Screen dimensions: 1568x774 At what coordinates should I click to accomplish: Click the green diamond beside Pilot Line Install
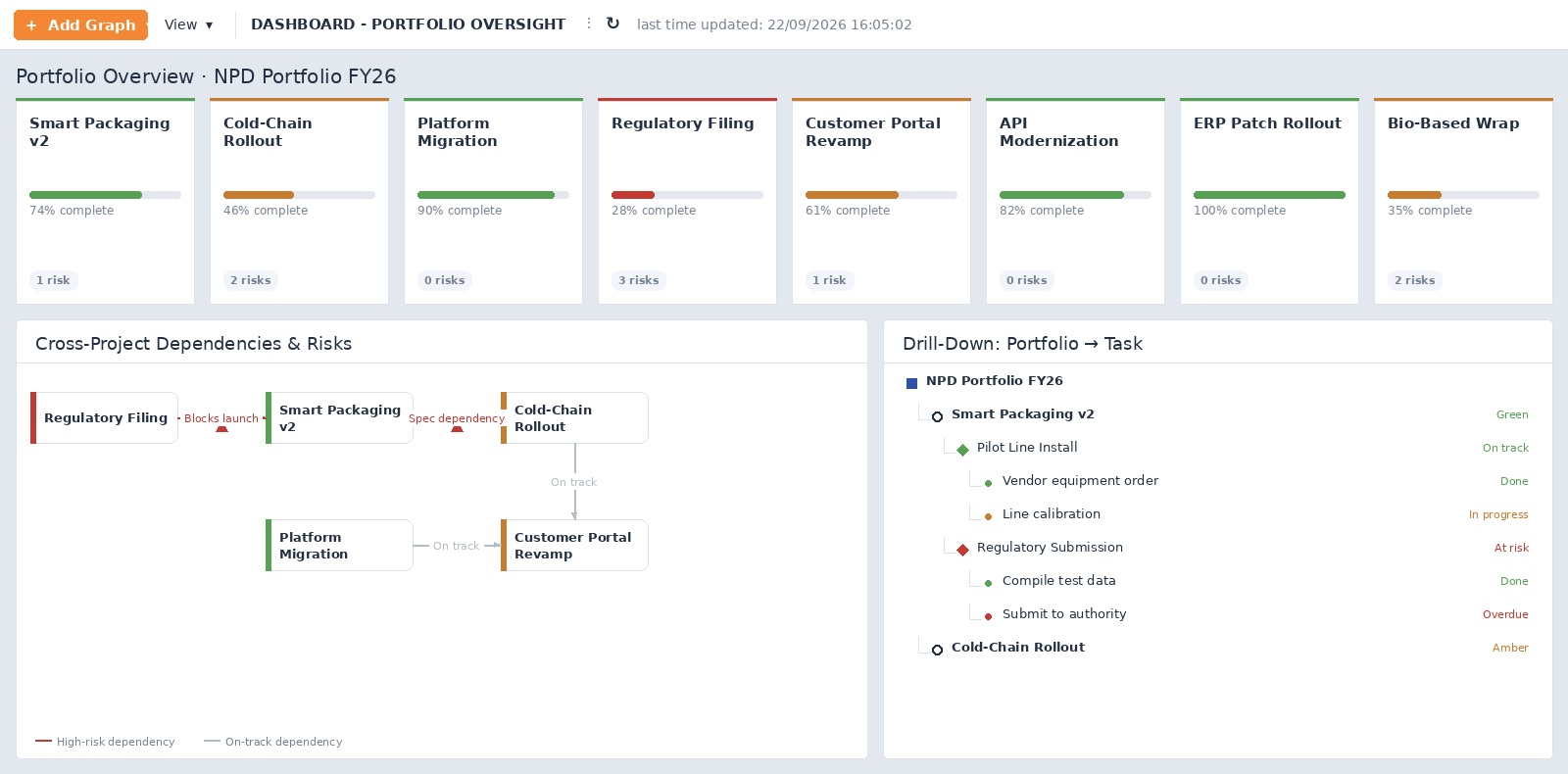tap(962, 450)
